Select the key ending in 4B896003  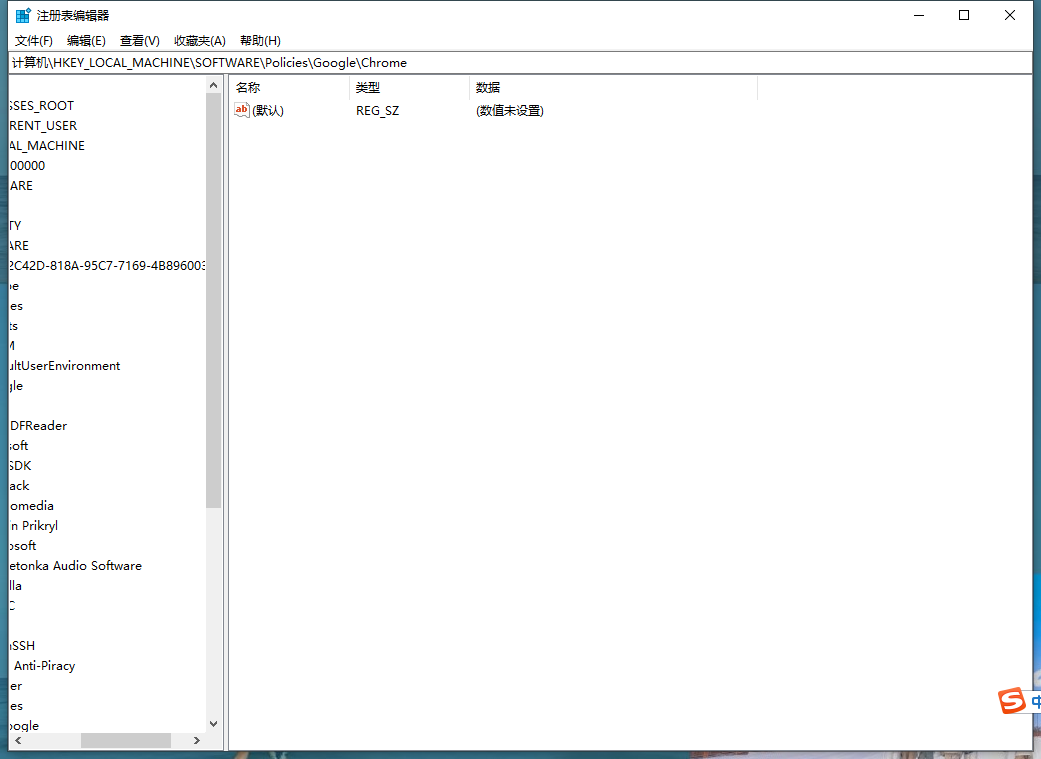pos(108,266)
